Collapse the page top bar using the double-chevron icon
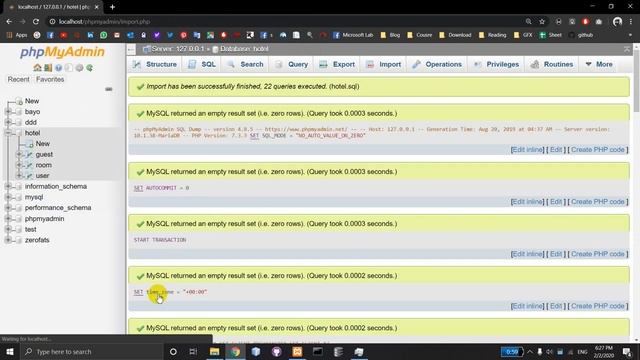Image resolution: width=640 pixels, height=360 pixels. [x=627, y=49]
